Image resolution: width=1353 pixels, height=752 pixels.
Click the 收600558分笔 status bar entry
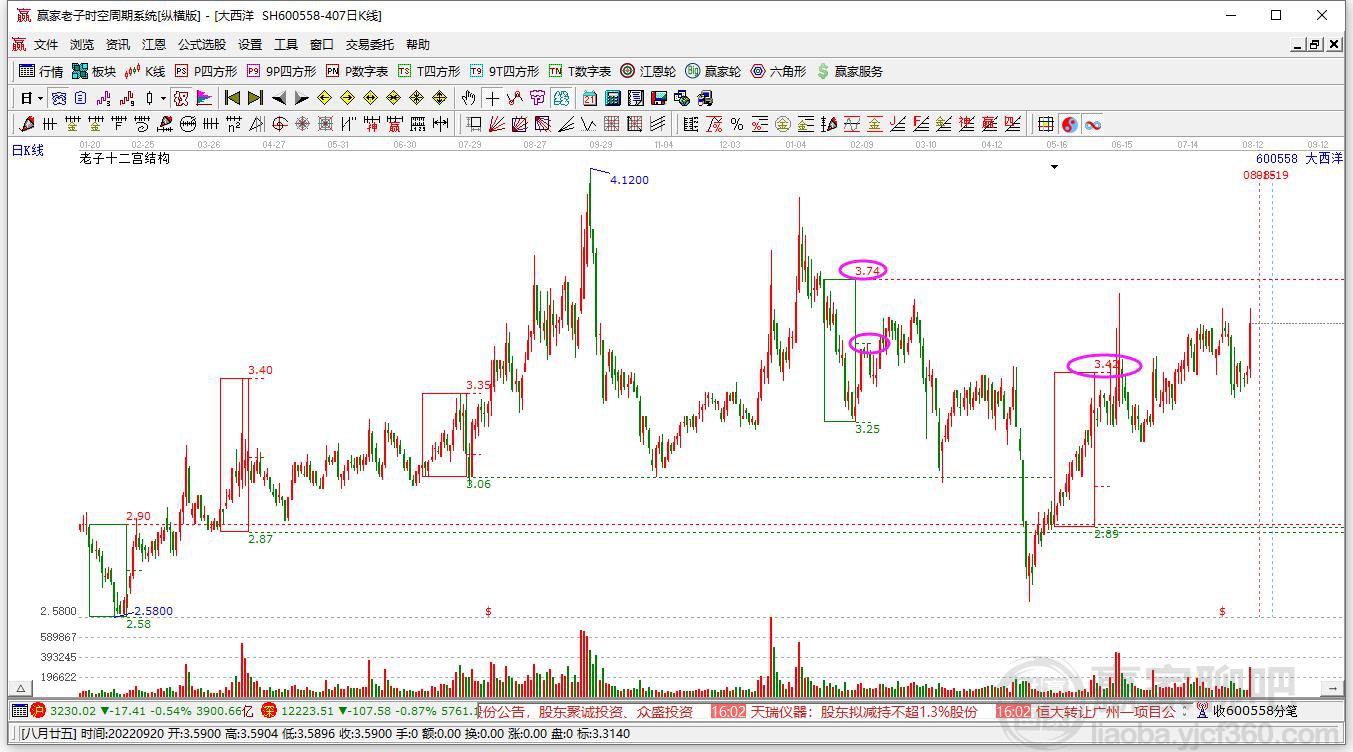click(1255, 711)
